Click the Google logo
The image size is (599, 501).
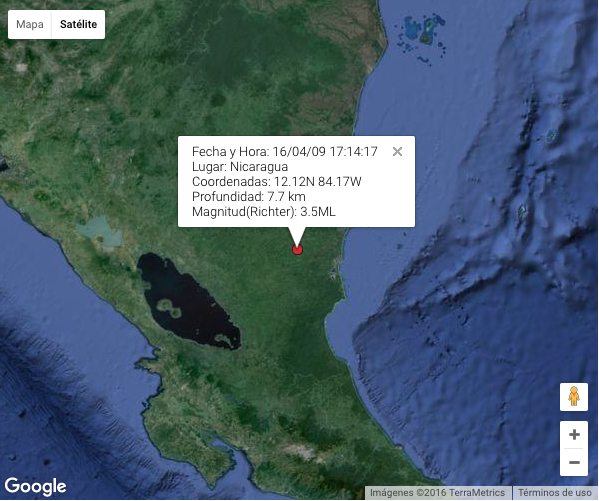[36, 486]
